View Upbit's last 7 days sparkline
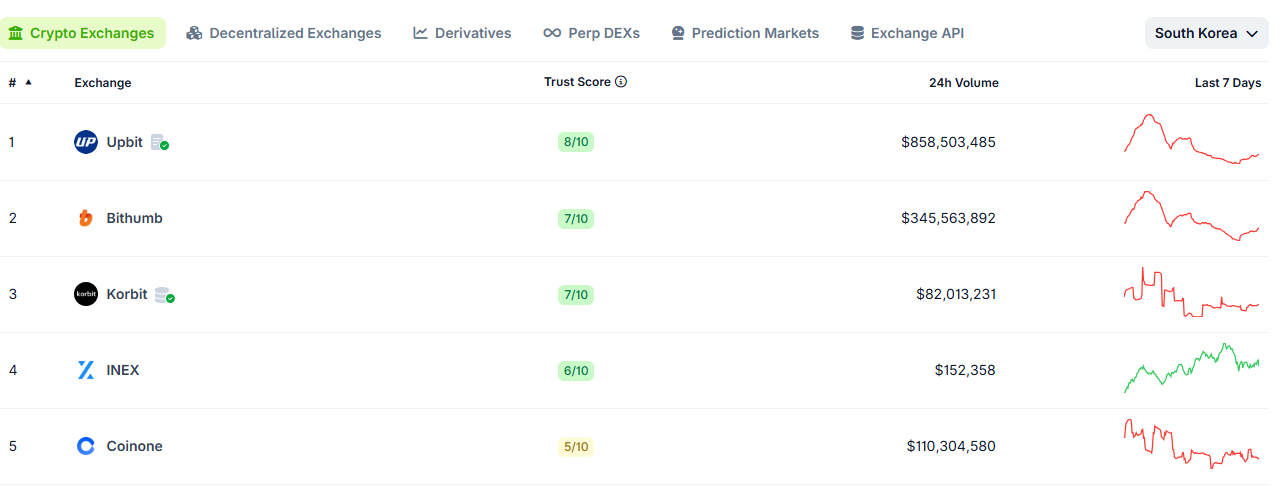 1191,140
